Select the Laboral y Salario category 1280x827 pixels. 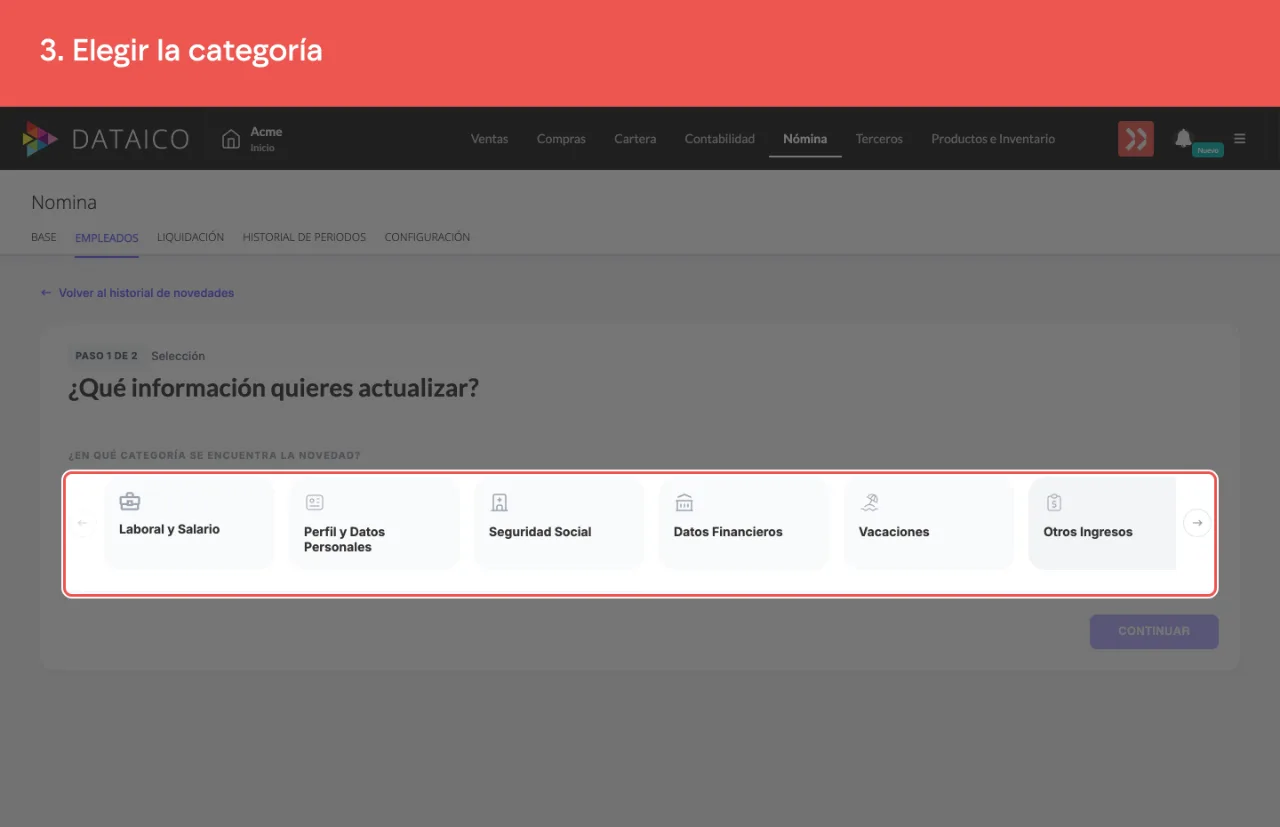tap(189, 523)
